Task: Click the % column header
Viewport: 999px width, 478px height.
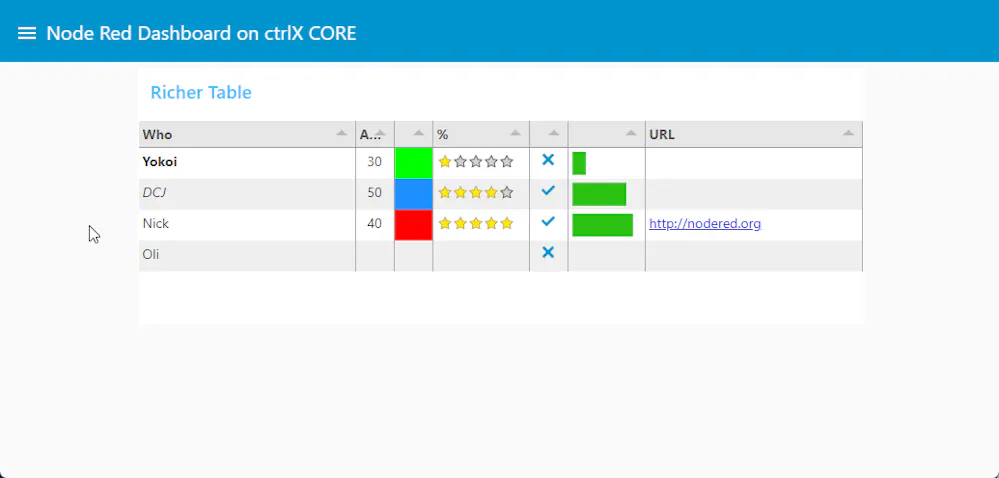Action: coord(481,134)
